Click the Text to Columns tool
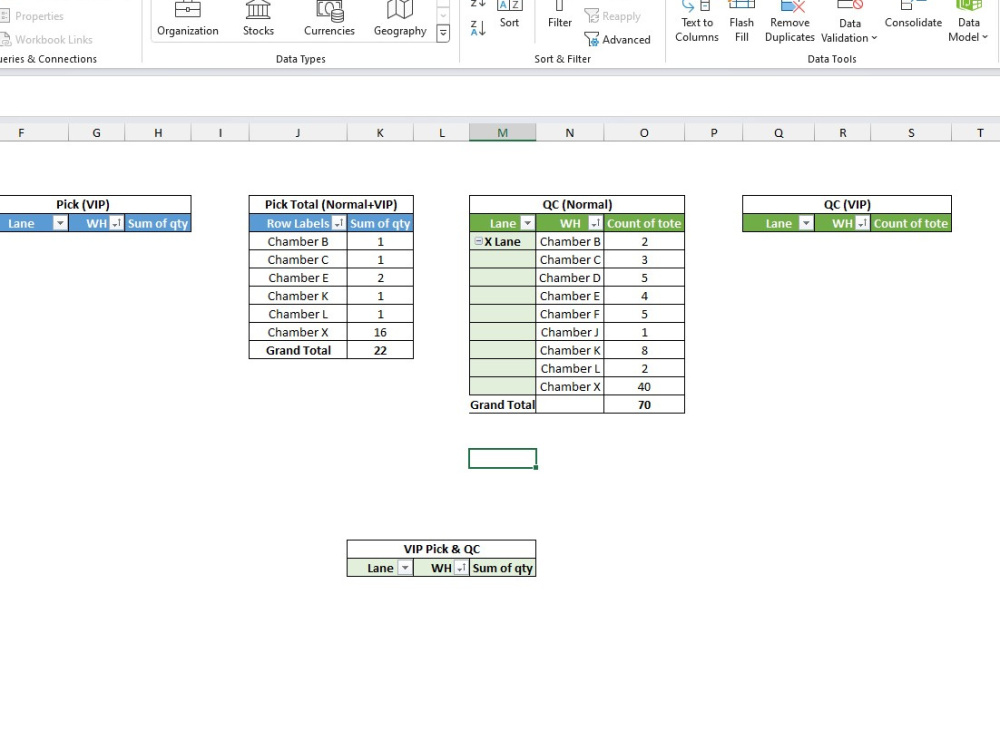 tap(696, 20)
